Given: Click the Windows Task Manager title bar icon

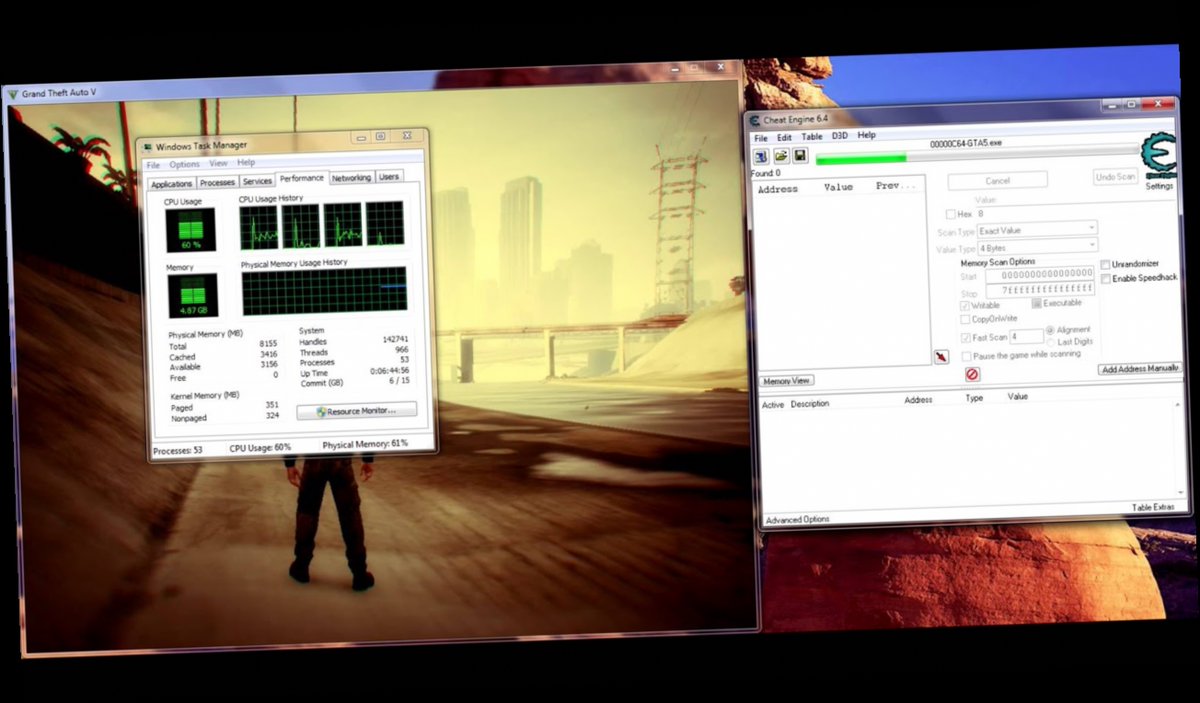Looking at the screenshot, I should tap(147, 146).
